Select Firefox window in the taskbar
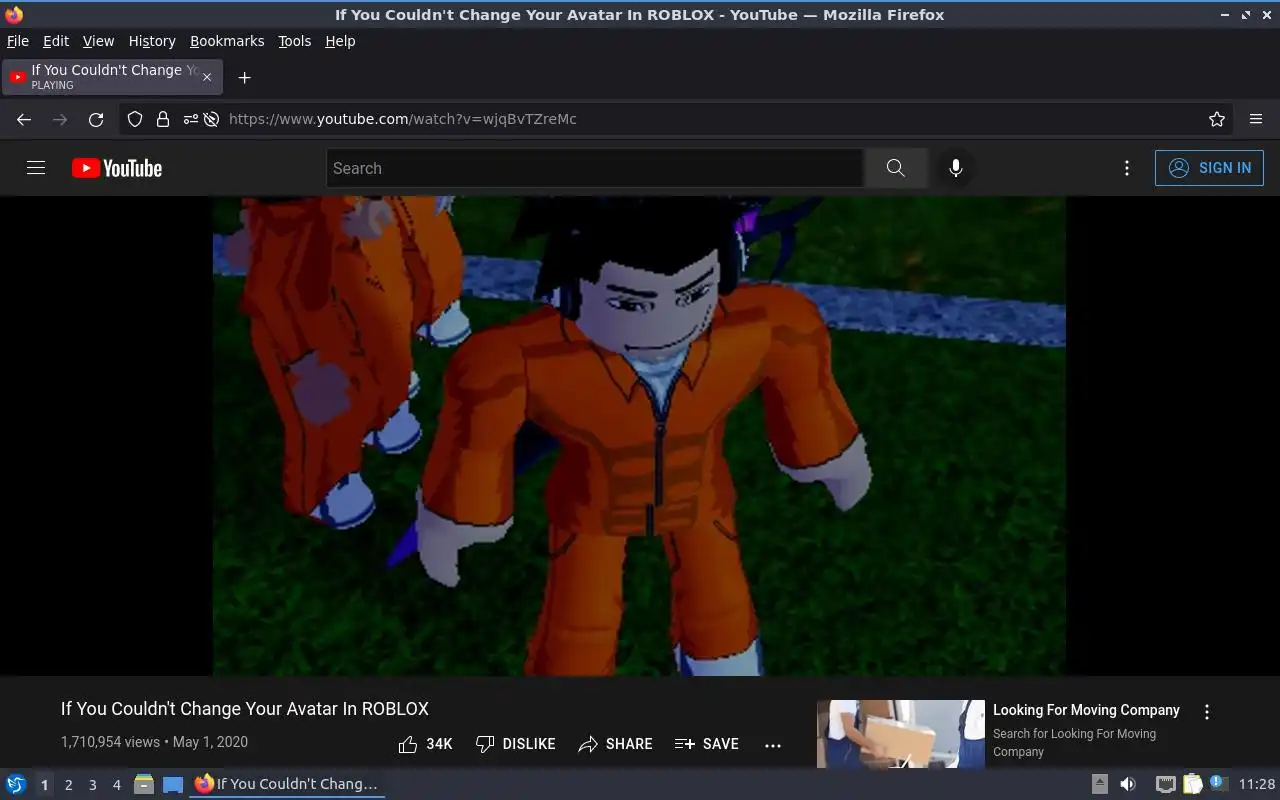Image resolution: width=1280 pixels, height=800 pixels. coord(287,784)
